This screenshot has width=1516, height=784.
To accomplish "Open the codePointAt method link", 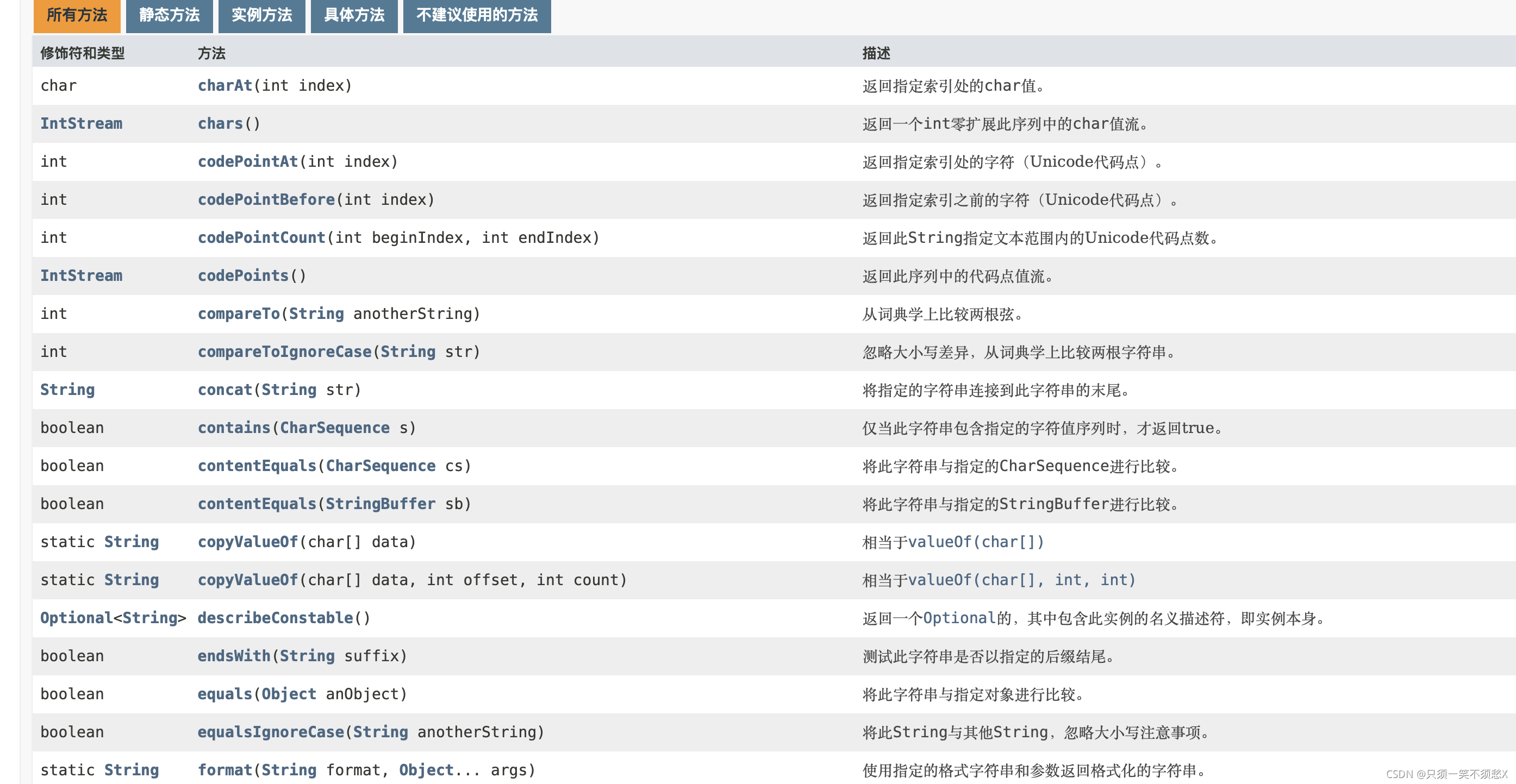I will [248, 162].
